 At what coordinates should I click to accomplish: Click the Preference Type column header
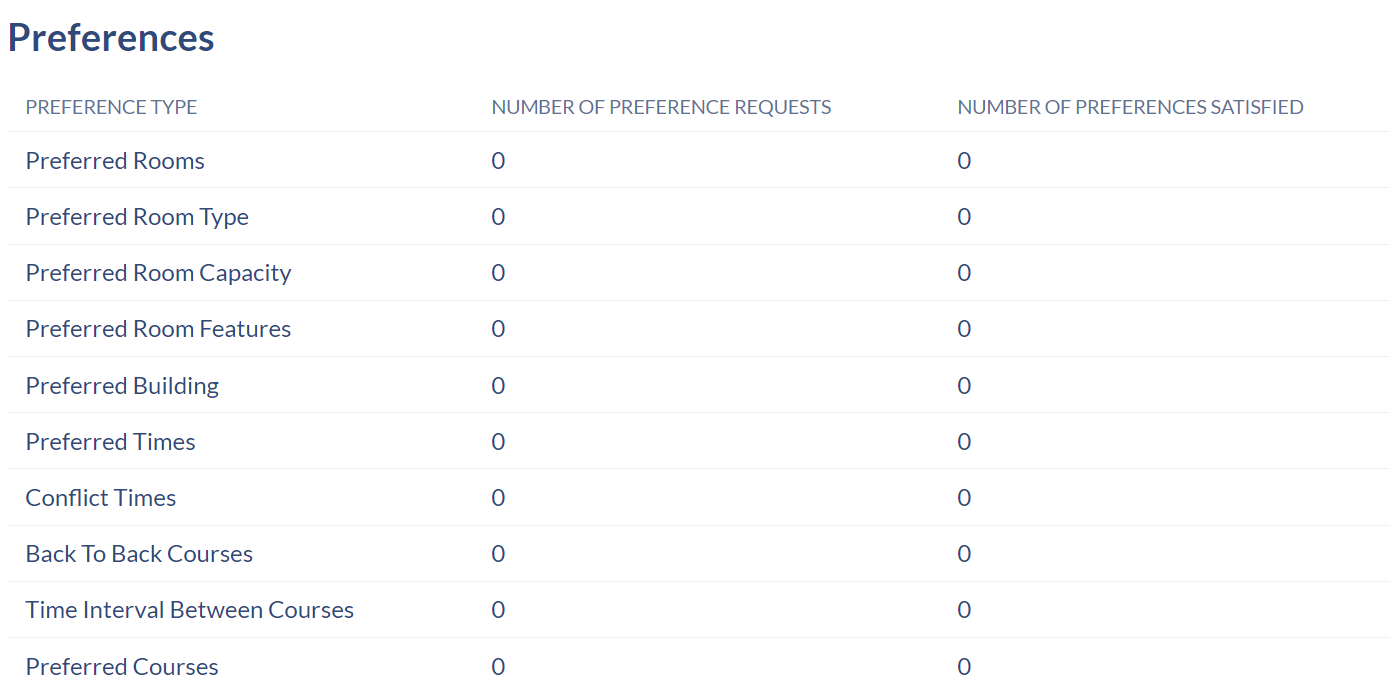[x=111, y=107]
